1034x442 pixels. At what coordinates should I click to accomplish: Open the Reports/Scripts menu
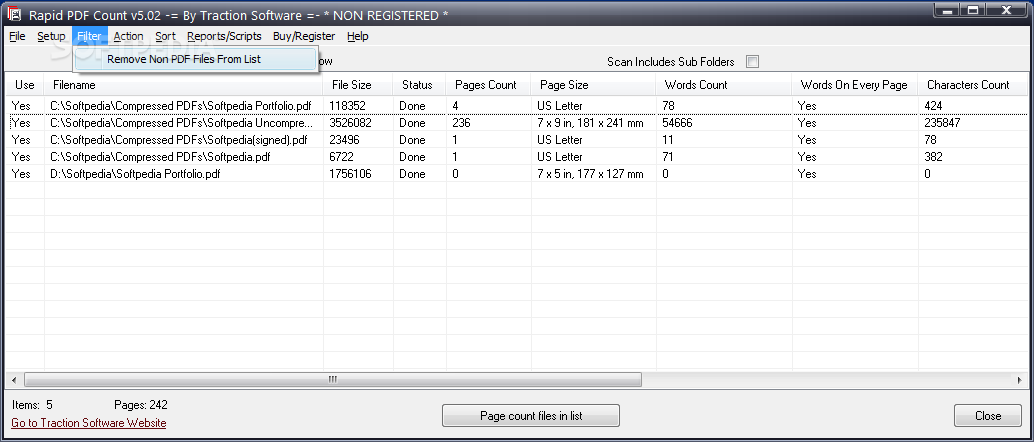[x=224, y=36]
